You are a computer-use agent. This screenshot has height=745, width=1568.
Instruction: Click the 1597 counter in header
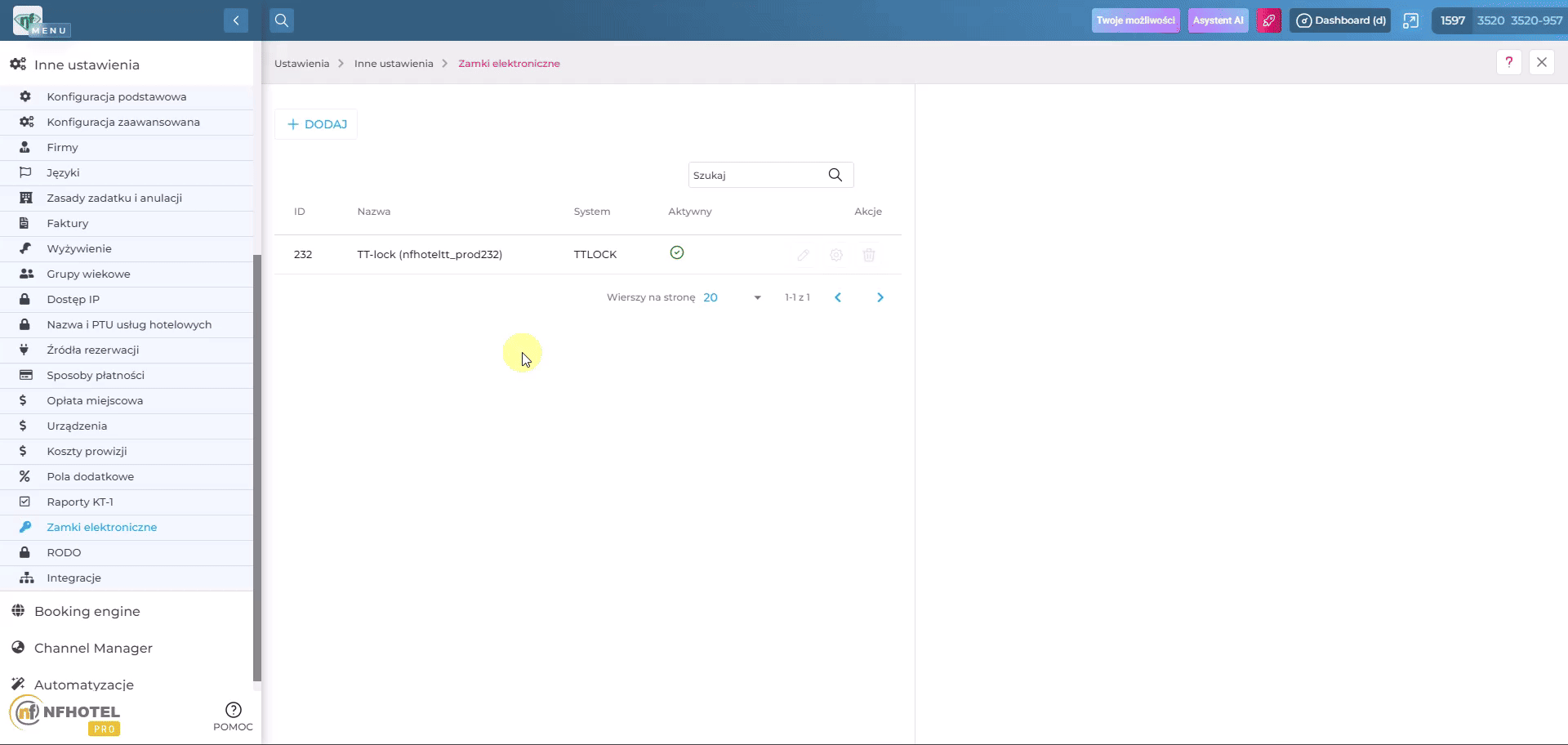pos(1452,20)
